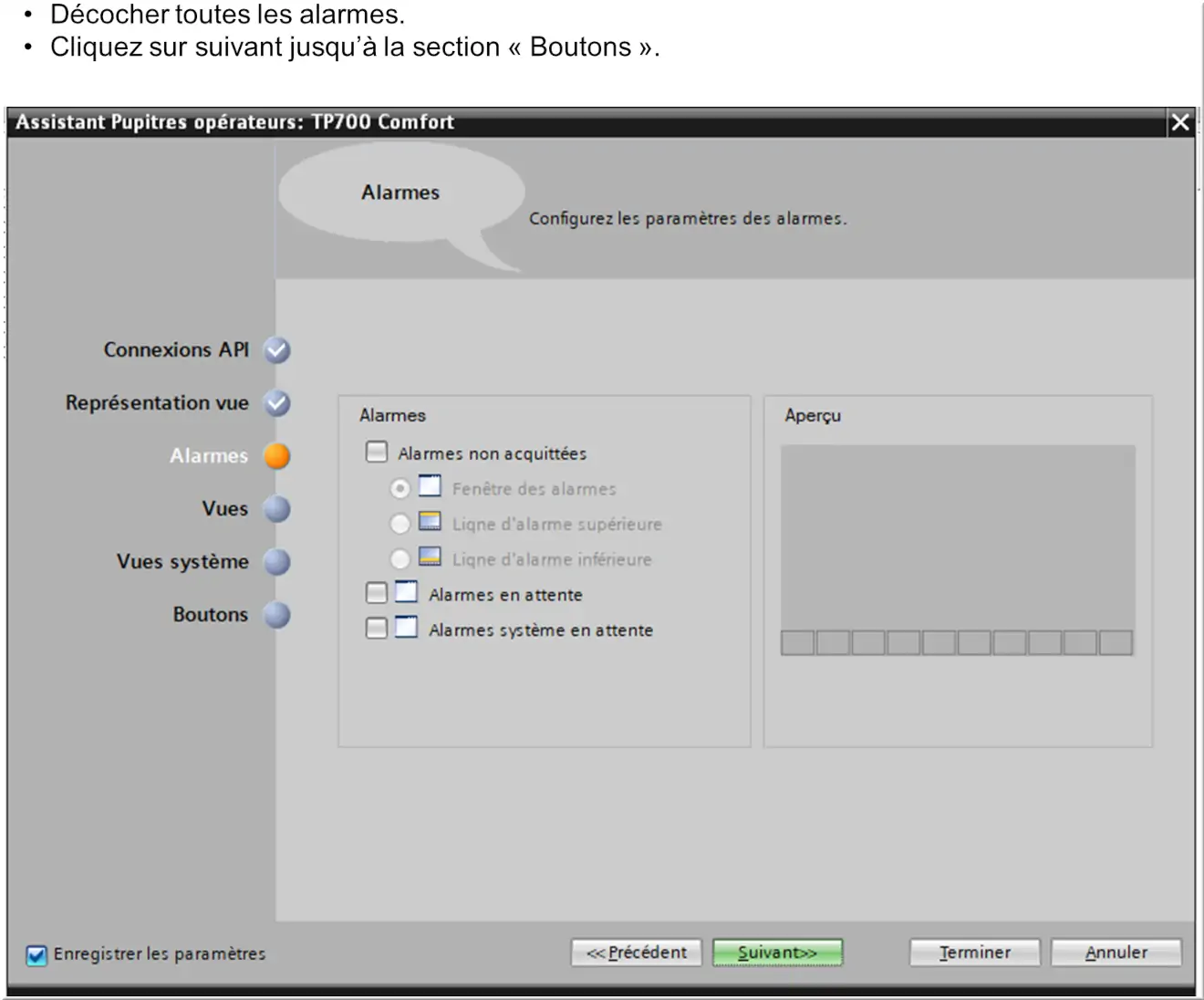Click the Connexions API step checkmark icon
This screenshot has height=1000, width=1204.
tap(277, 350)
